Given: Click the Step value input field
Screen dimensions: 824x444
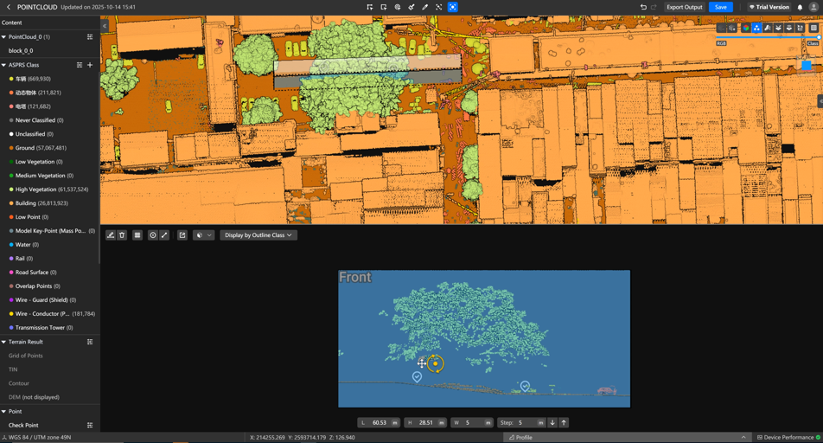Looking at the screenshot, I should click(528, 423).
